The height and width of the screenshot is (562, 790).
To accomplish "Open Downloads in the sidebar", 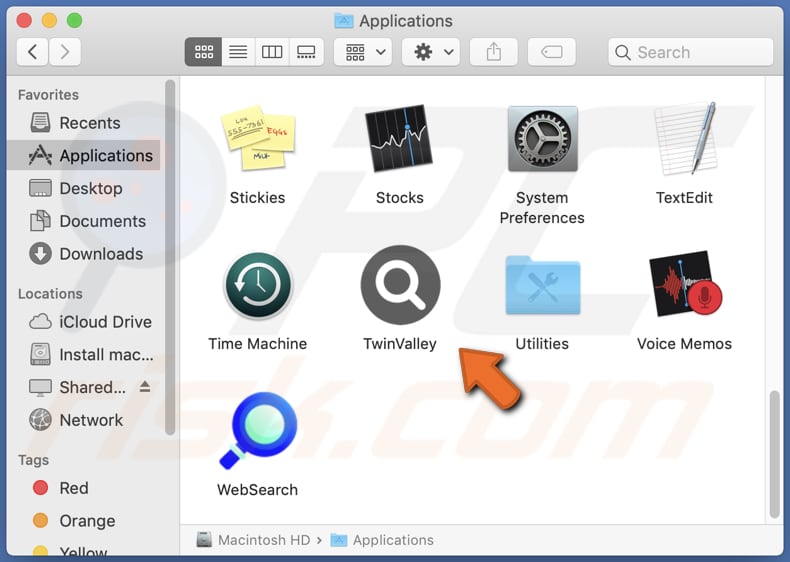I will [x=84, y=254].
